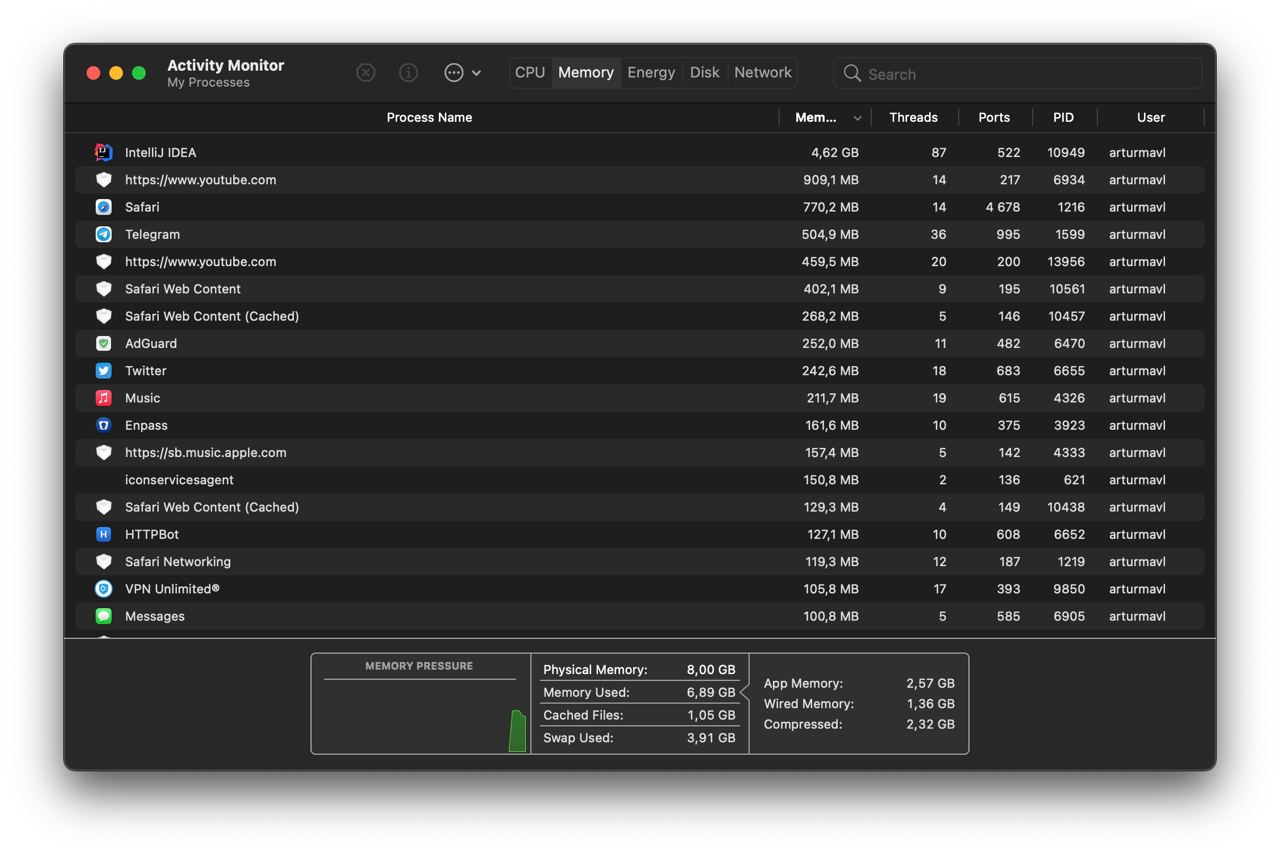Click the Enpass process name
The image size is (1280, 855).
(x=146, y=425)
